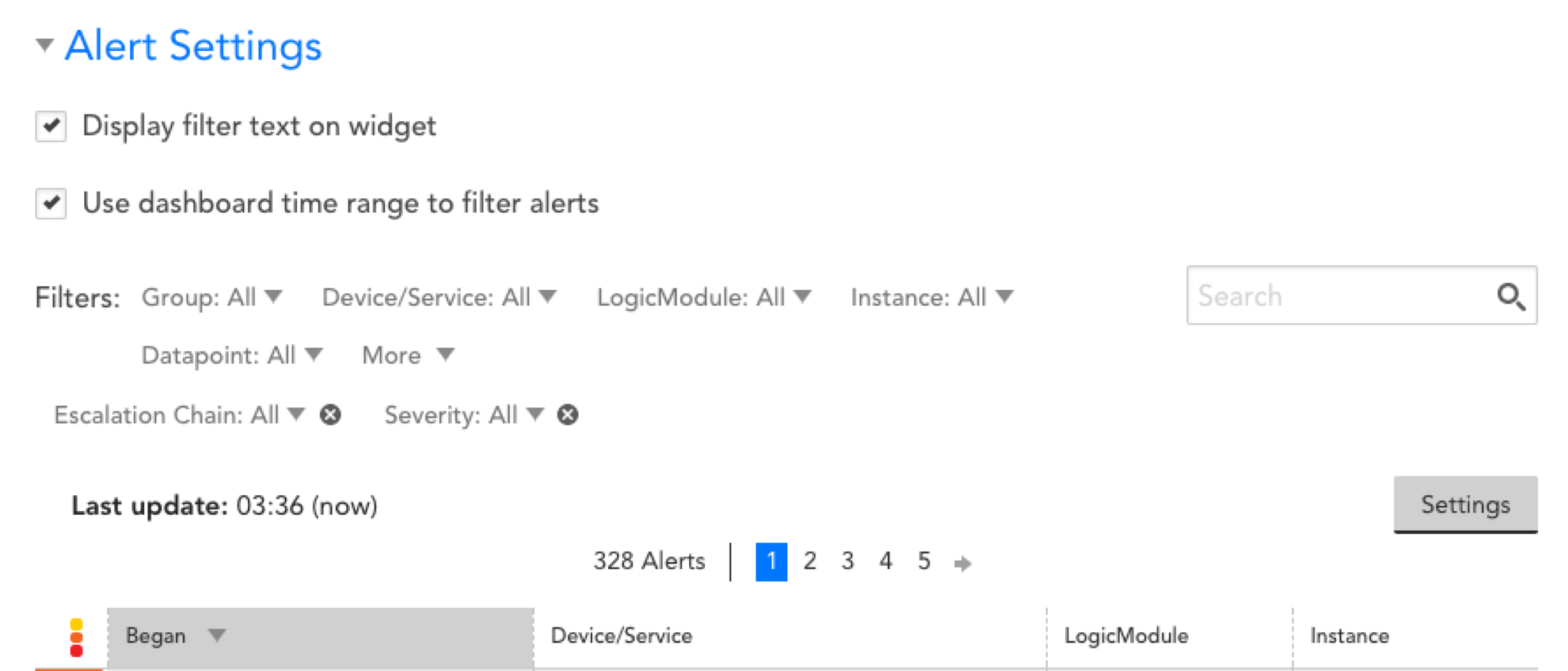Select page 5 of alerts
Viewport: 1568px width, 671px height.
pyautogui.click(x=924, y=561)
